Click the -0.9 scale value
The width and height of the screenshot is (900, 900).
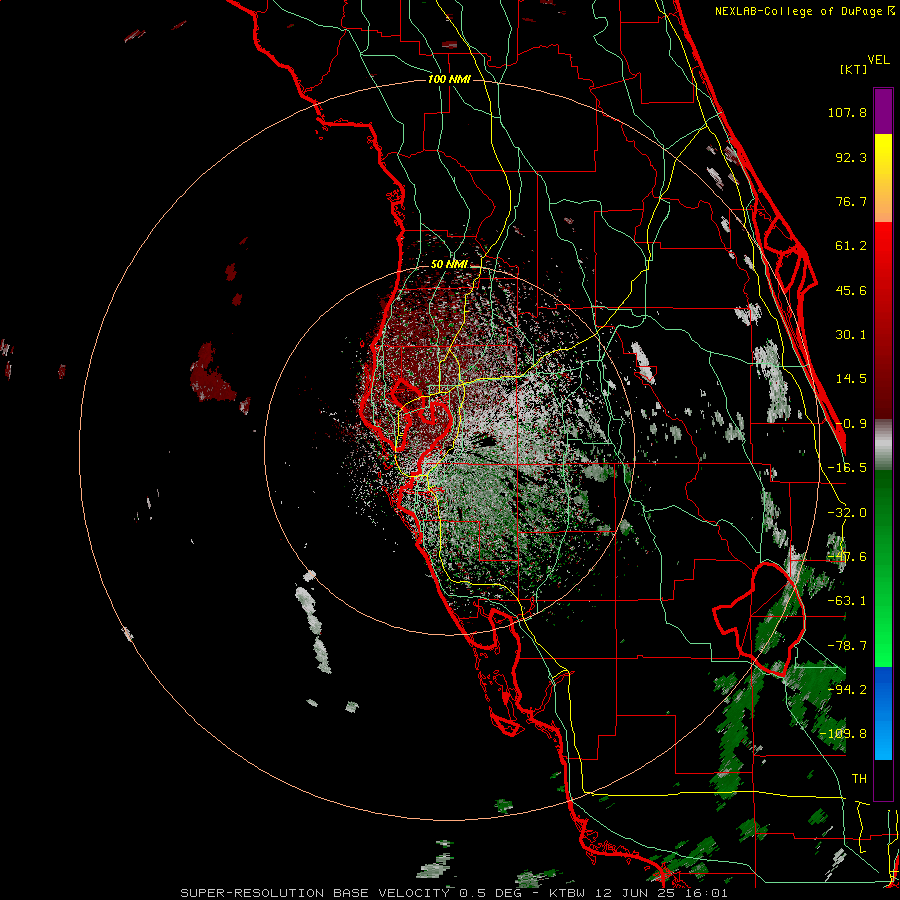point(851,424)
